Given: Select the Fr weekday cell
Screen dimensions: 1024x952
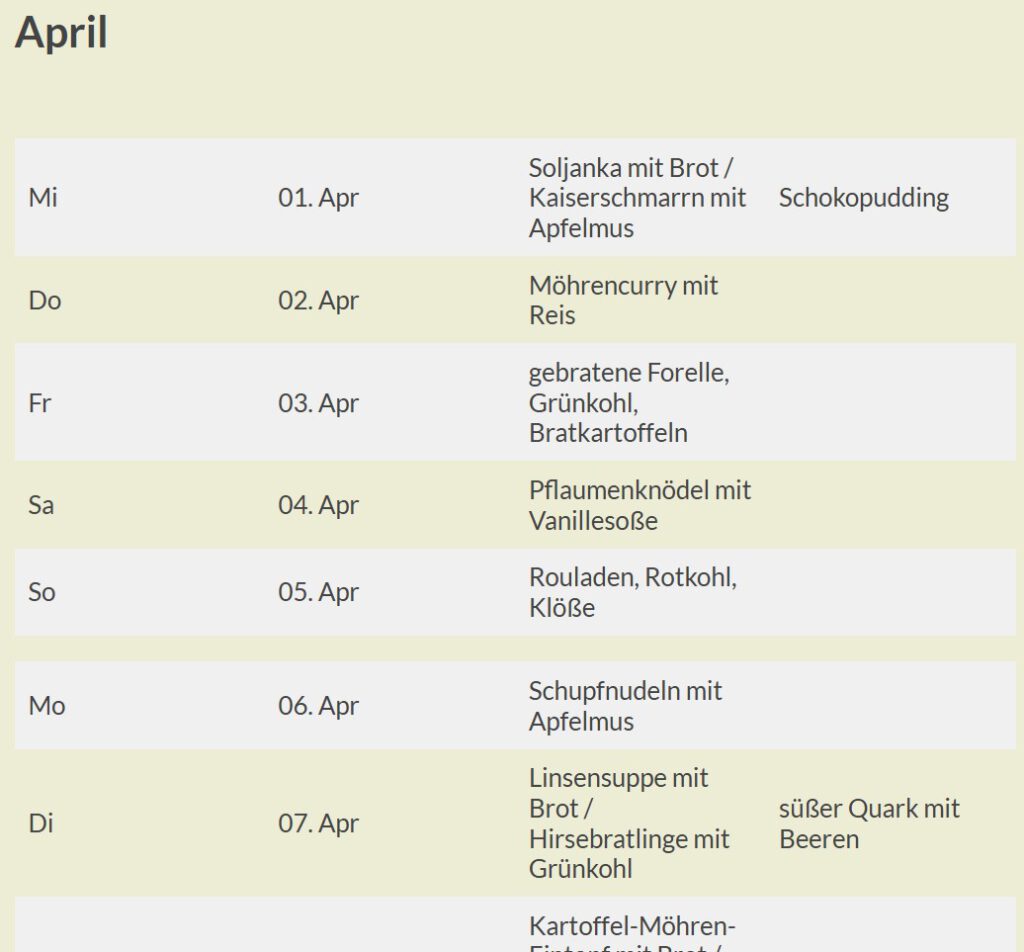Looking at the screenshot, I should [x=39, y=403].
